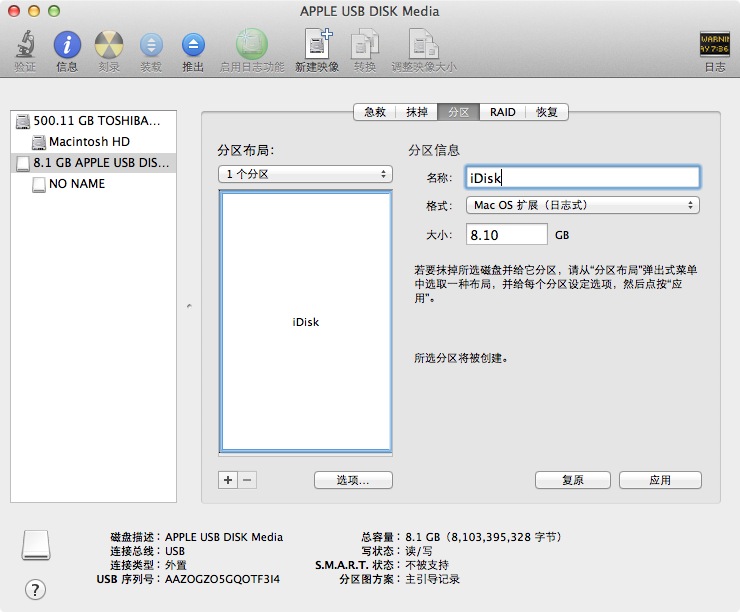Click the 所选分区将被创建 status text
Screen dimensions: 740x612
(x=461, y=358)
